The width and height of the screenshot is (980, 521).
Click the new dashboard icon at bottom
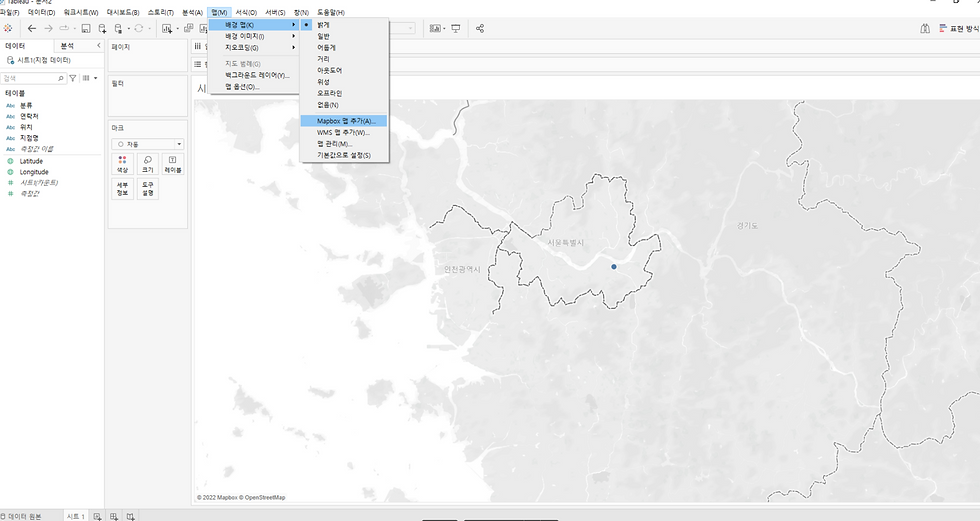click(x=114, y=516)
